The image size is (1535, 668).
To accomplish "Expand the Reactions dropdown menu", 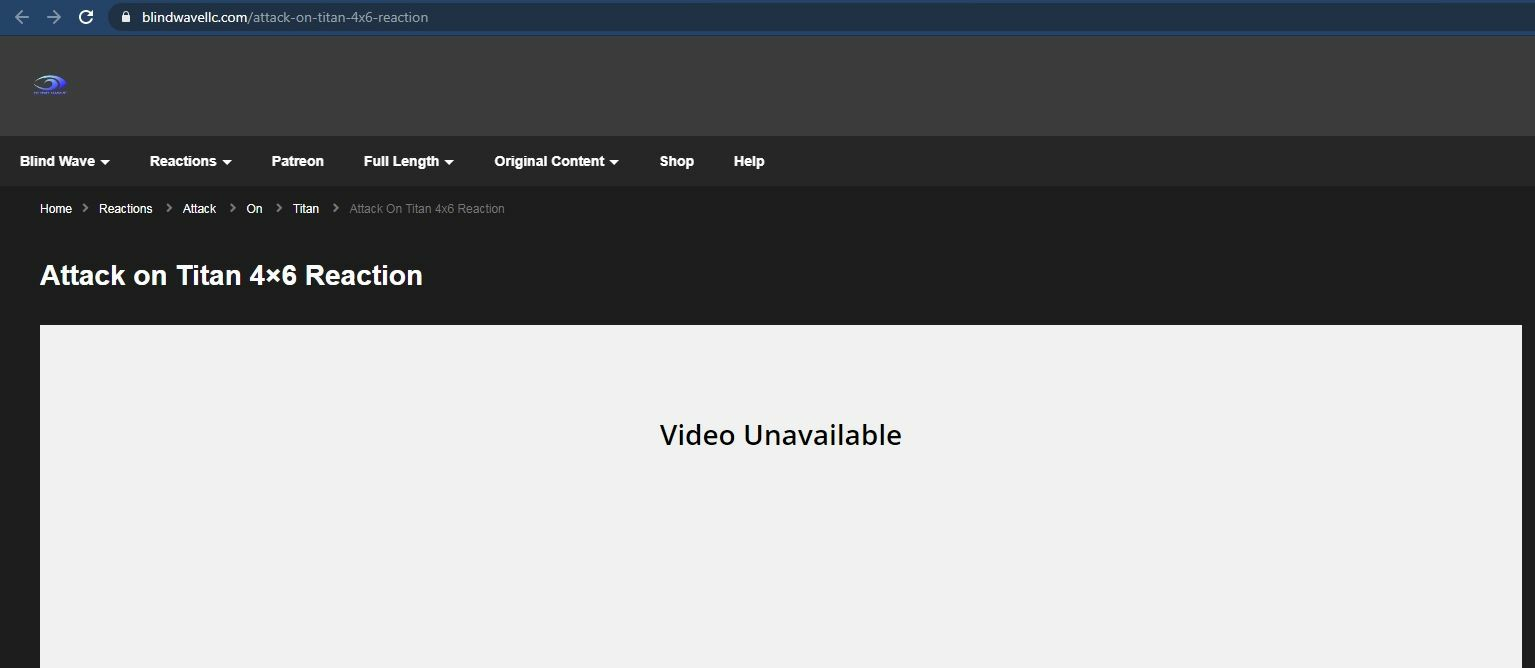I will click(191, 161).
